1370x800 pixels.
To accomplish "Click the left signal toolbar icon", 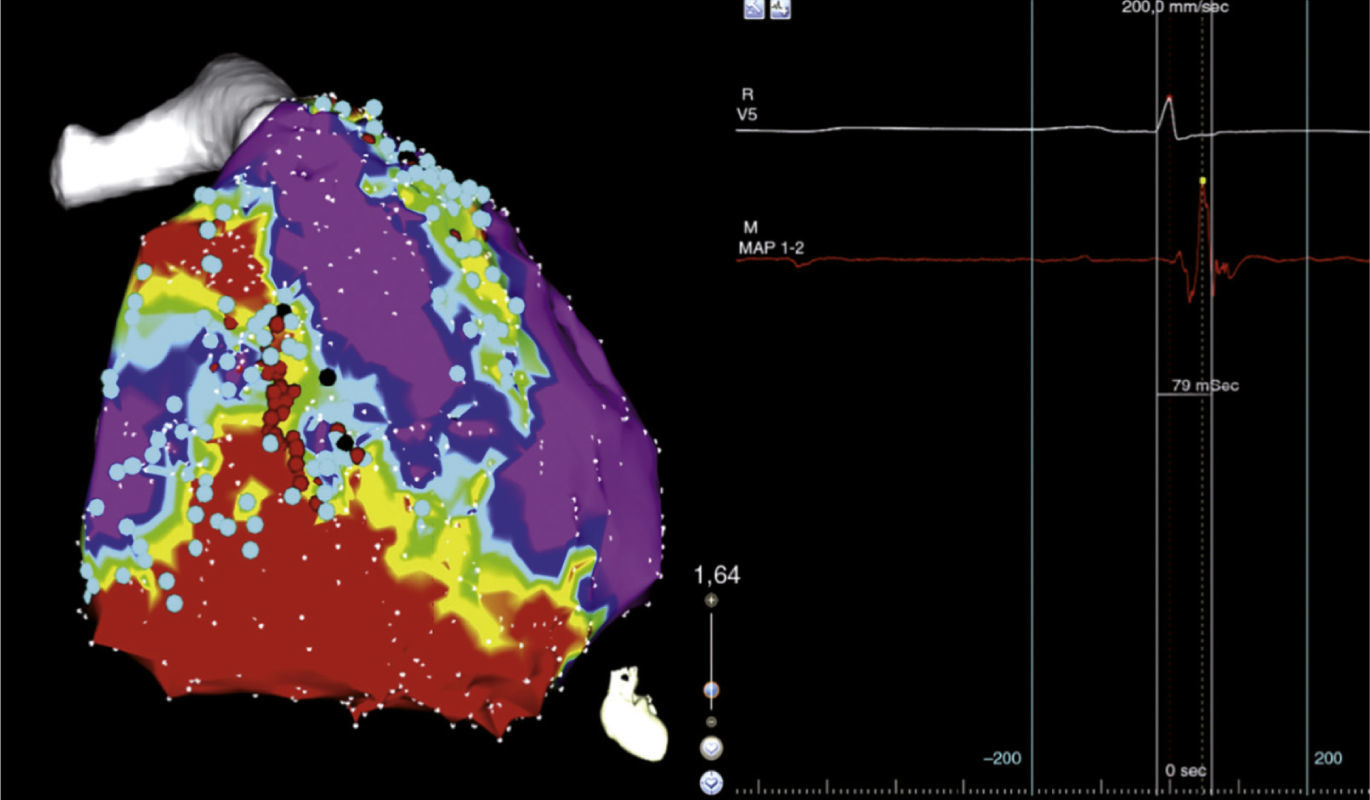I will point(754,9).
